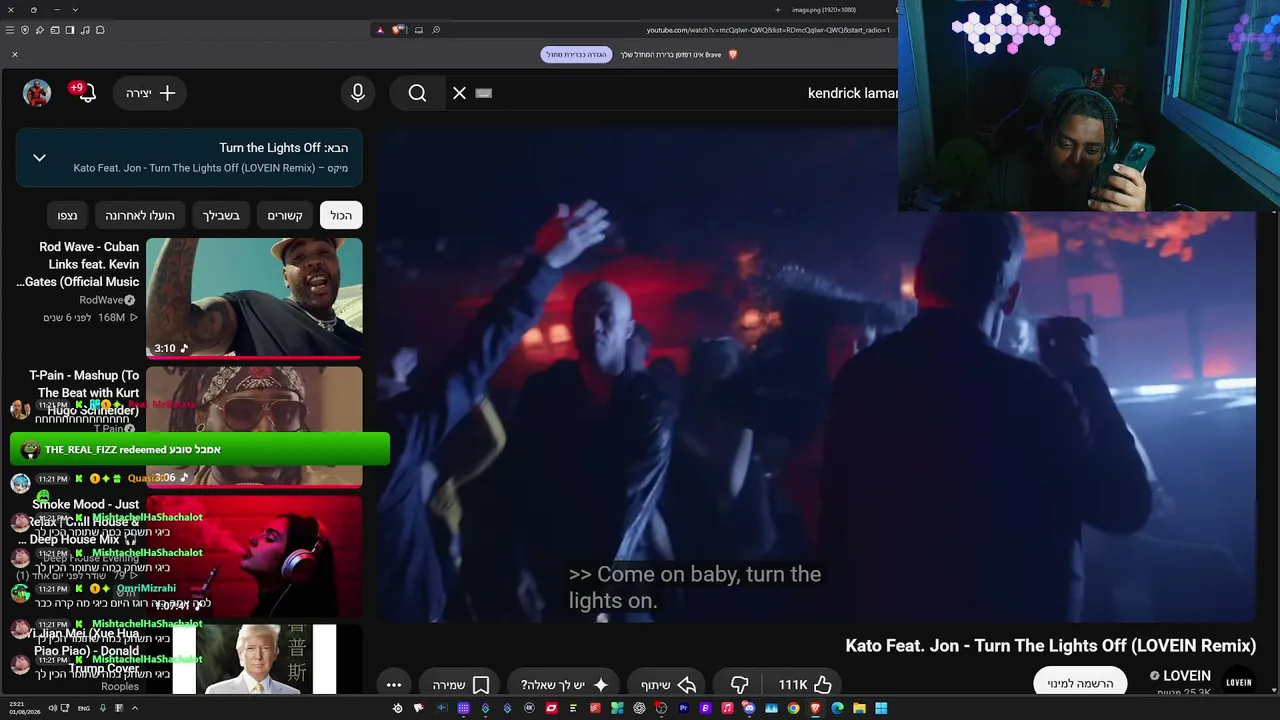Start voice search with the microphone icon
Image resolution: width=1280 pixels, height=720 pixels.
(x=358, y=93)
